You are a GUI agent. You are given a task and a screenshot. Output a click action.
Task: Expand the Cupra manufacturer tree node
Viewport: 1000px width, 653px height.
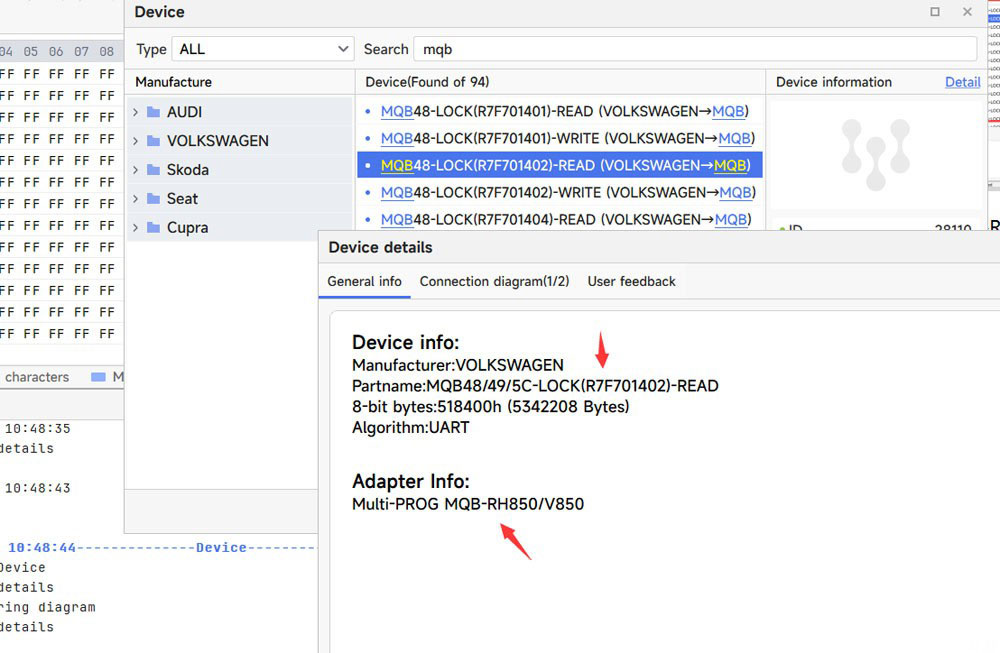tap(136, 228)
